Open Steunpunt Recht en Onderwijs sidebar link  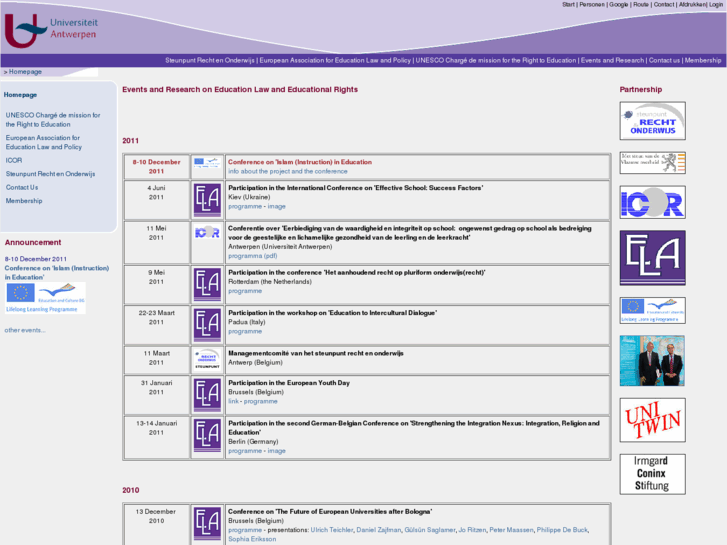coord(51,174)
